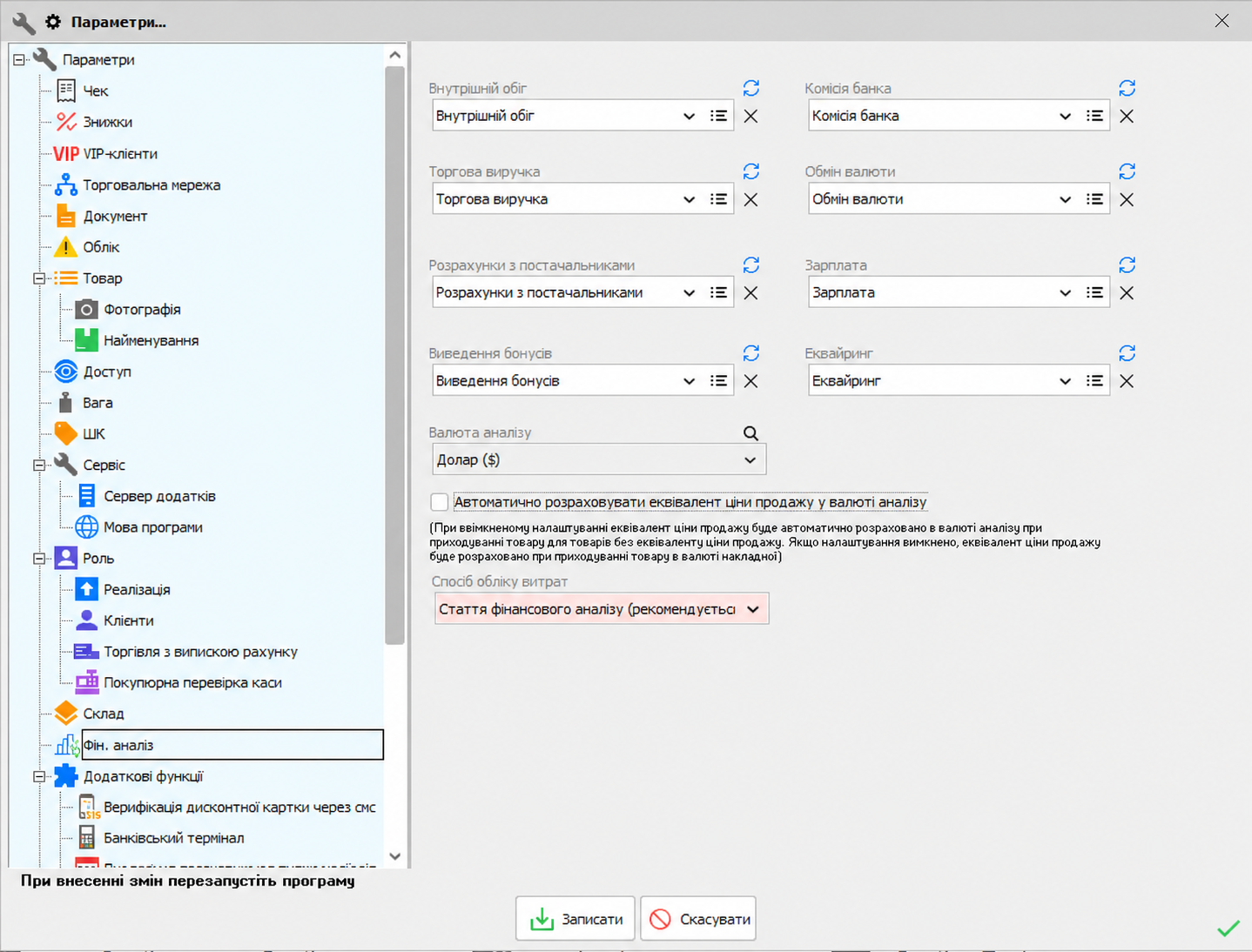The image size is (1252, 952).
Task: Collapse the Додаткові функції tree node
Action: coord(39,776)
